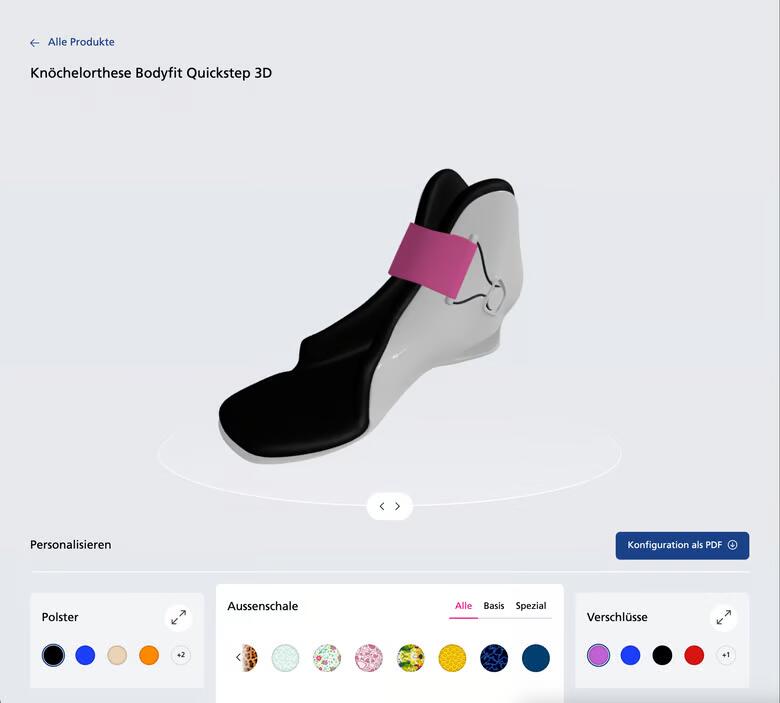
Task: Pick the sunflower Aussenschale pattern
Action: point(411,657)
